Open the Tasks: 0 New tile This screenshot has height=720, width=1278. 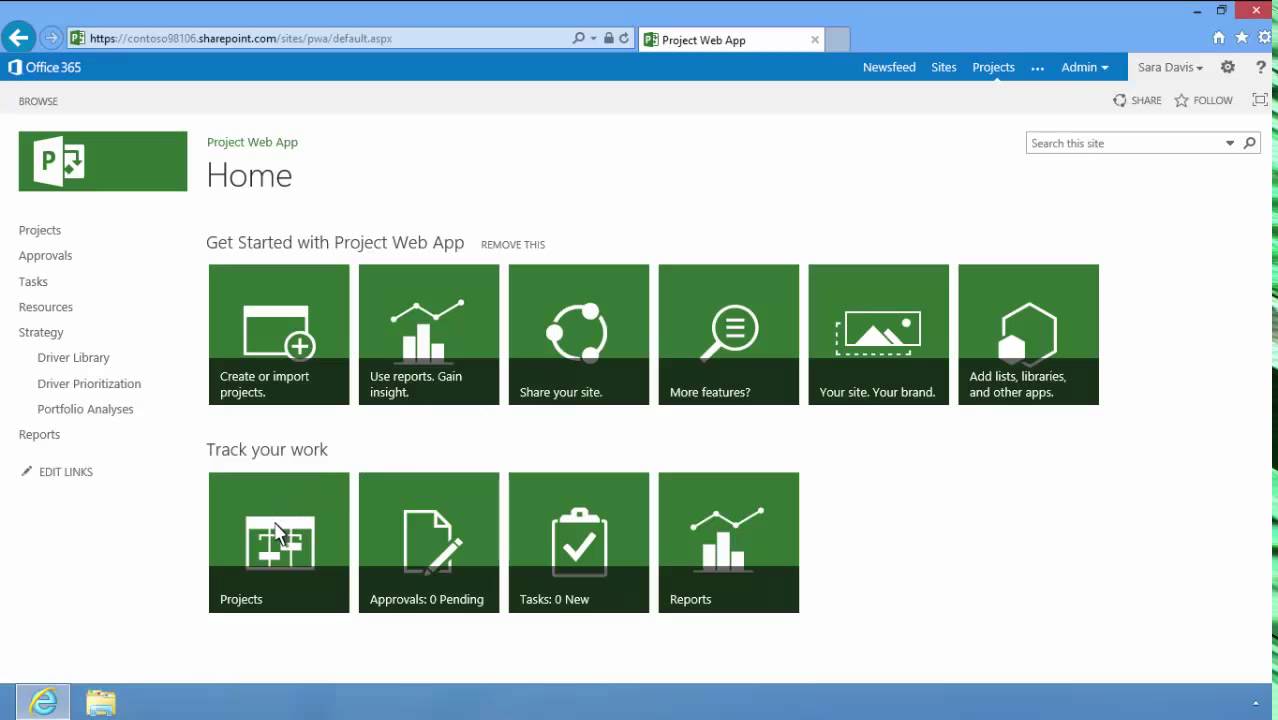coord(579,542)
